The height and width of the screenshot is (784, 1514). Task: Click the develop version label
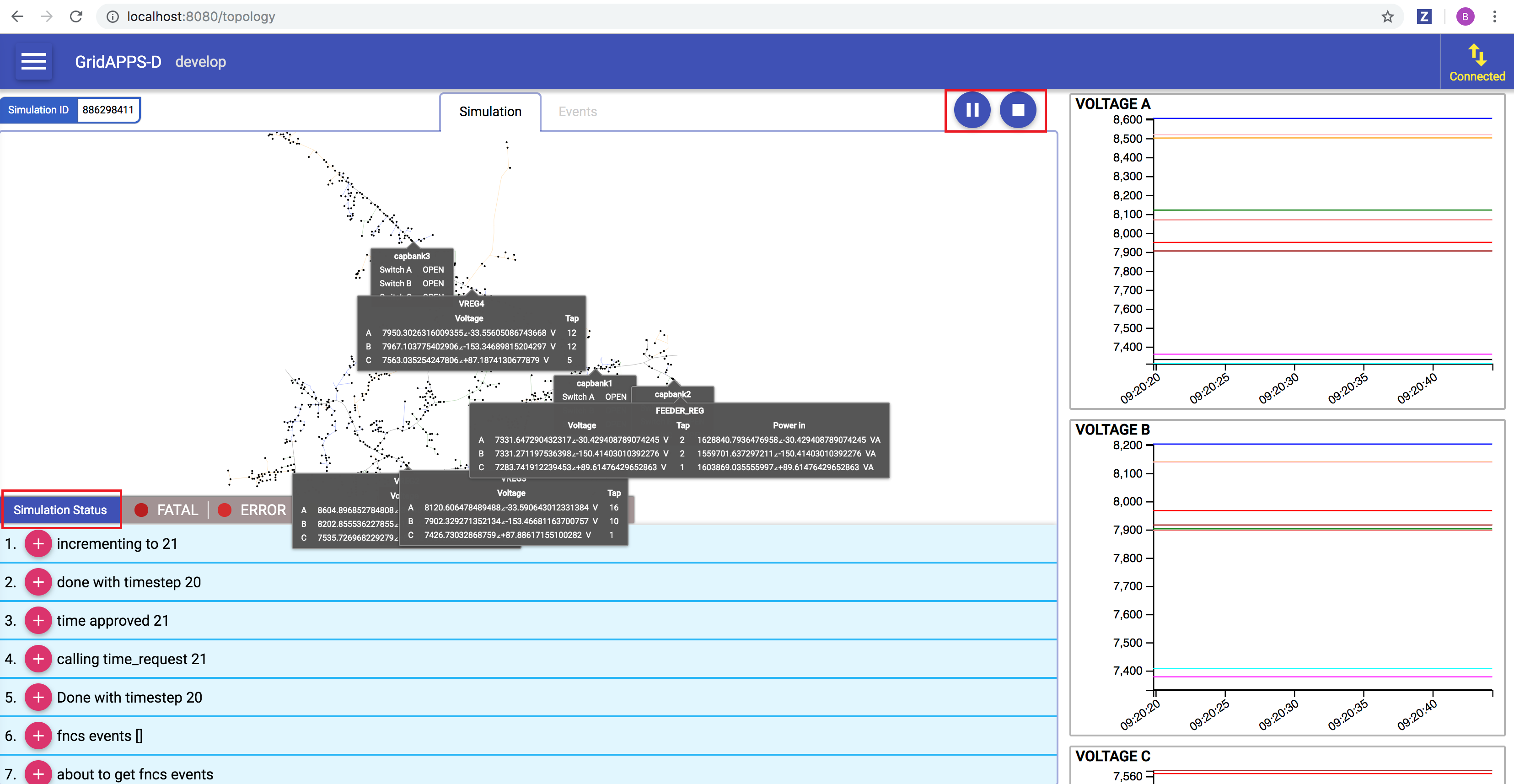(200, 62)
